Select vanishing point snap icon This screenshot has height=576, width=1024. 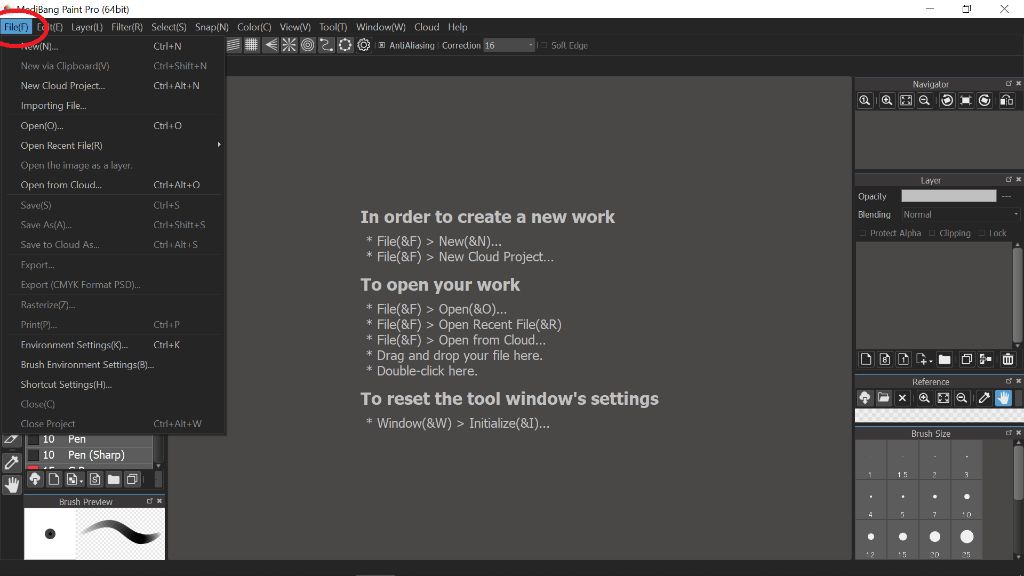[270, 45]
